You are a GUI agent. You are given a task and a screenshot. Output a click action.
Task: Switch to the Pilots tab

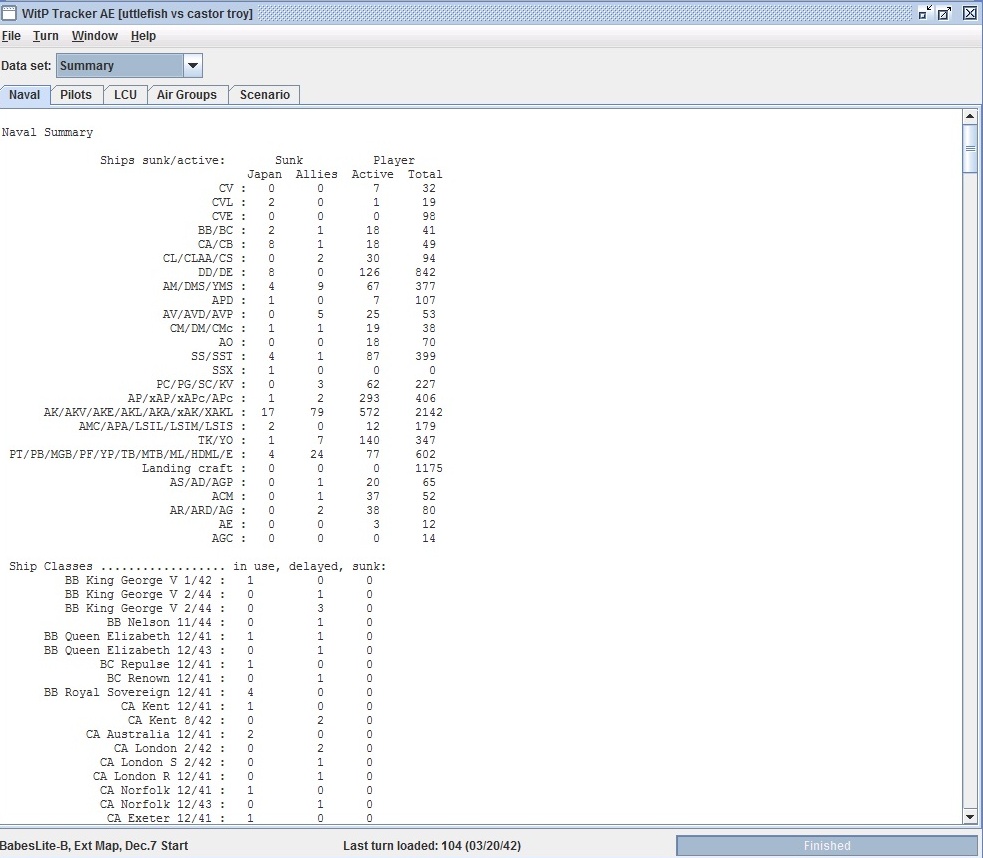click(x=76, y=95)
